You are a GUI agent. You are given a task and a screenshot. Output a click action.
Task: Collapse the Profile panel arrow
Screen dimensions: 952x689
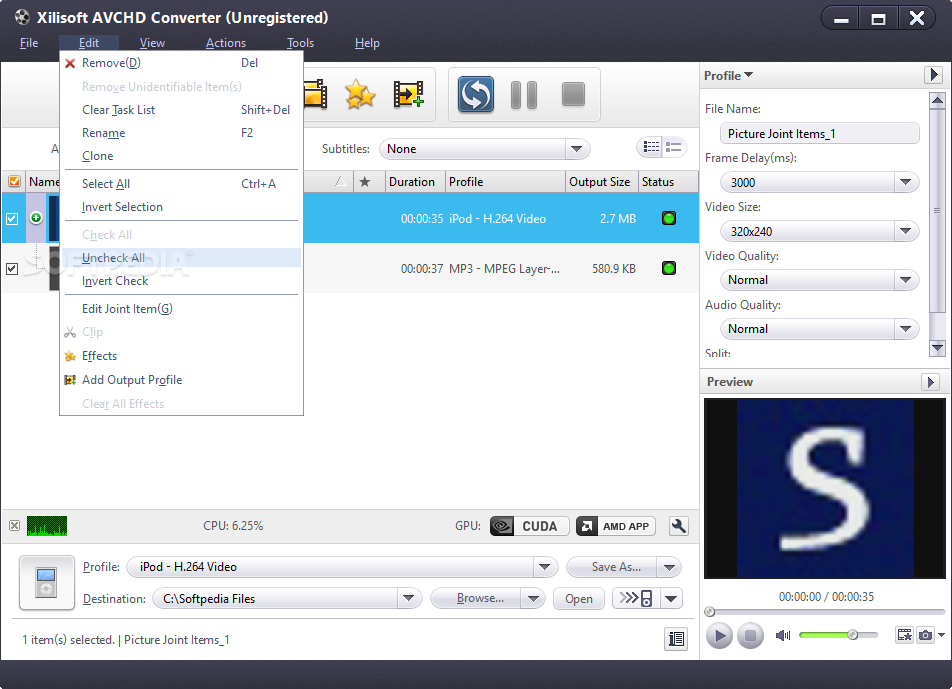coord(933,75)
